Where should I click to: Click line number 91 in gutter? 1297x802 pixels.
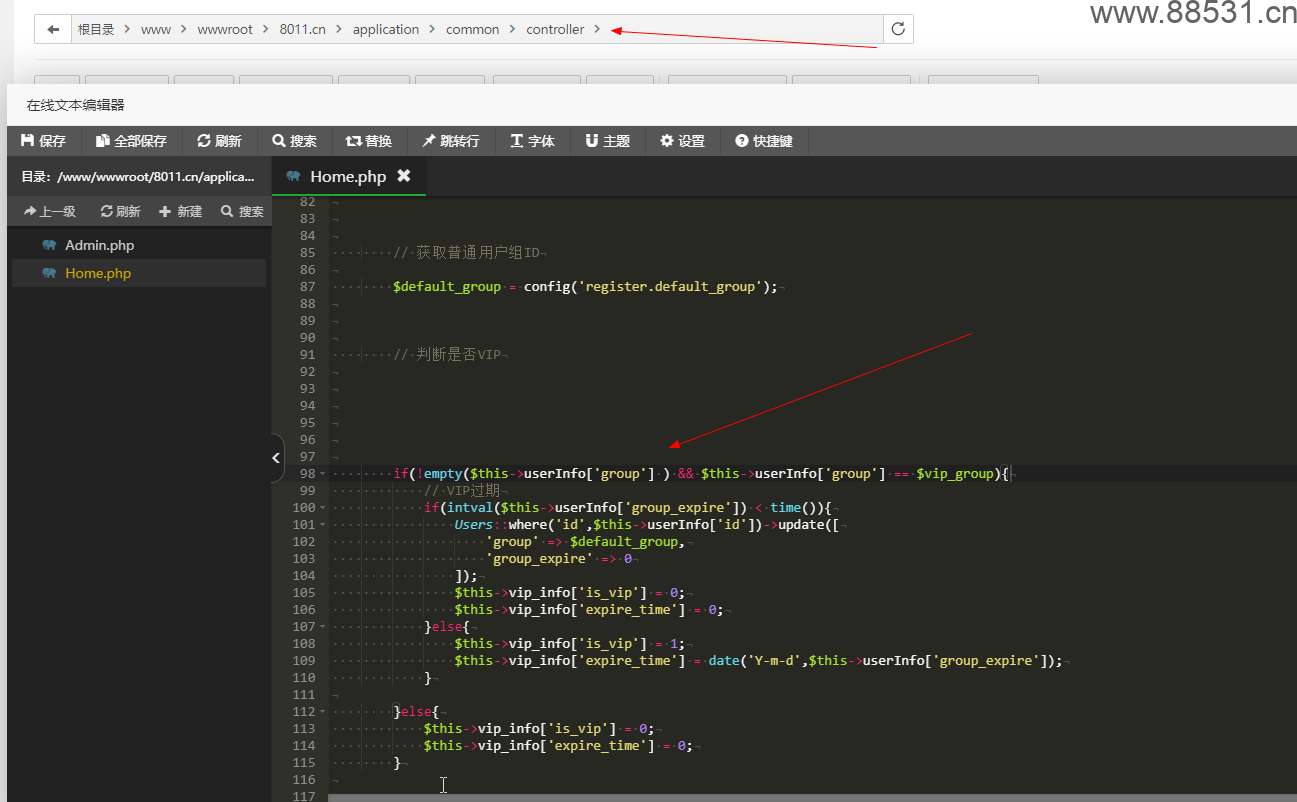pyautogui.click(x=307, y=355)
